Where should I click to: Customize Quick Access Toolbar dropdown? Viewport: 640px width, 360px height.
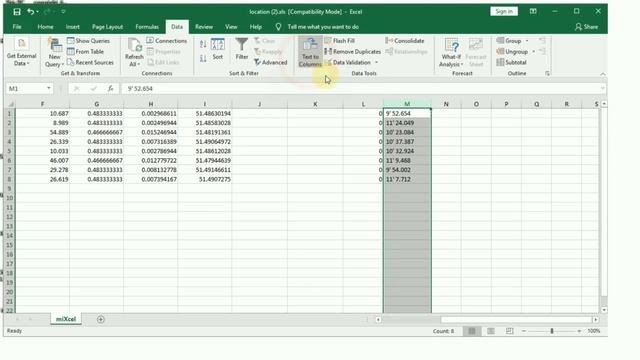click(x=63, y=12)
